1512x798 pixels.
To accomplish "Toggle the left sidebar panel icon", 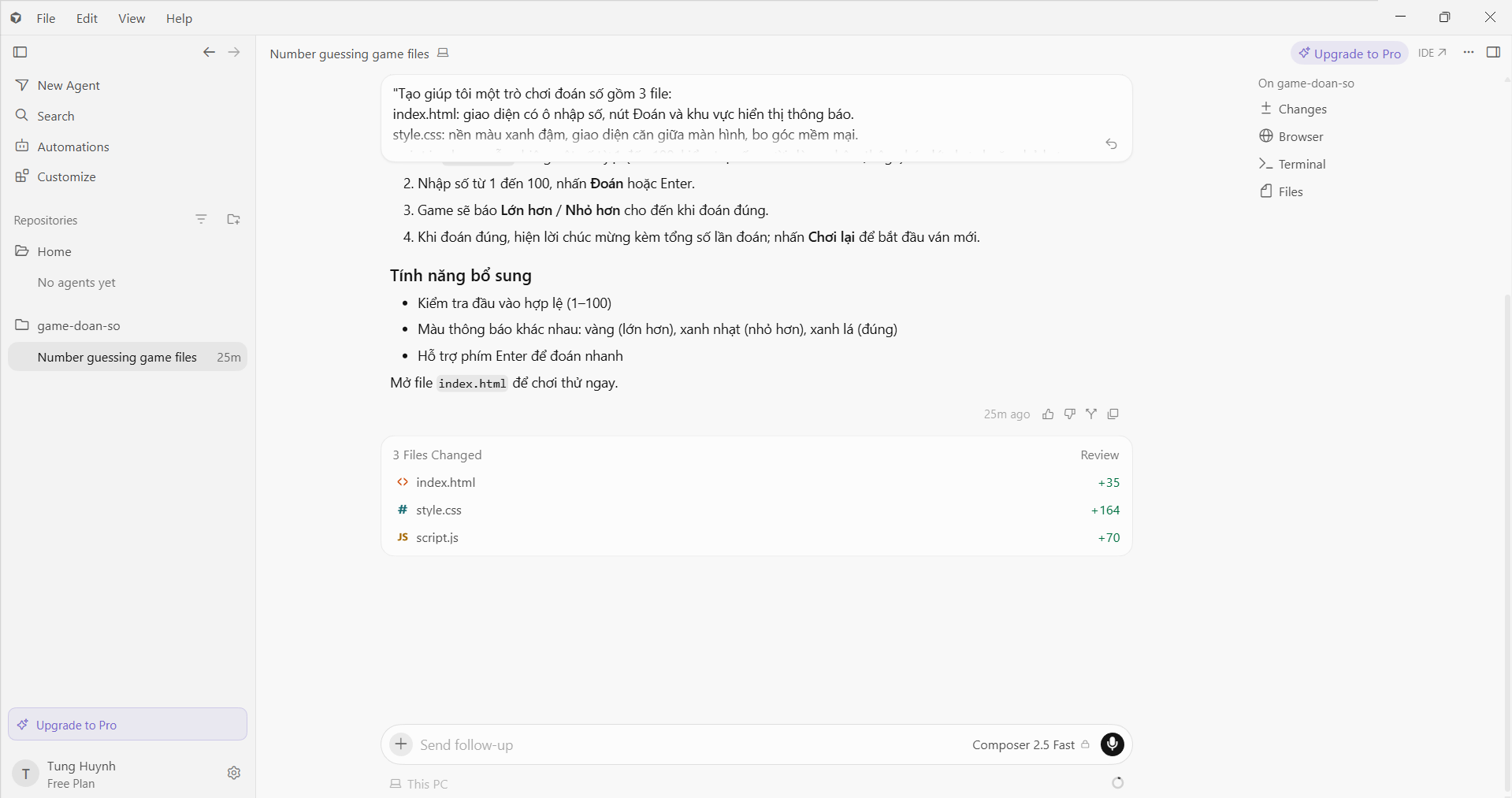I will point(20,52).
